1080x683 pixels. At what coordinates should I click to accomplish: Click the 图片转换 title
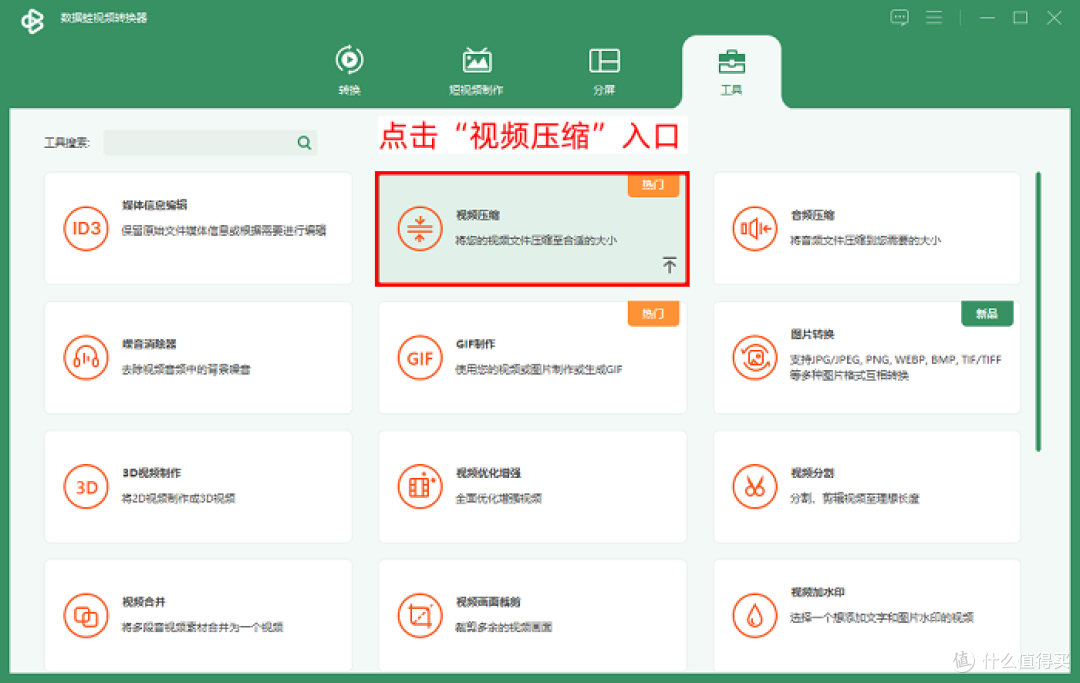click(x=812, y=334)
